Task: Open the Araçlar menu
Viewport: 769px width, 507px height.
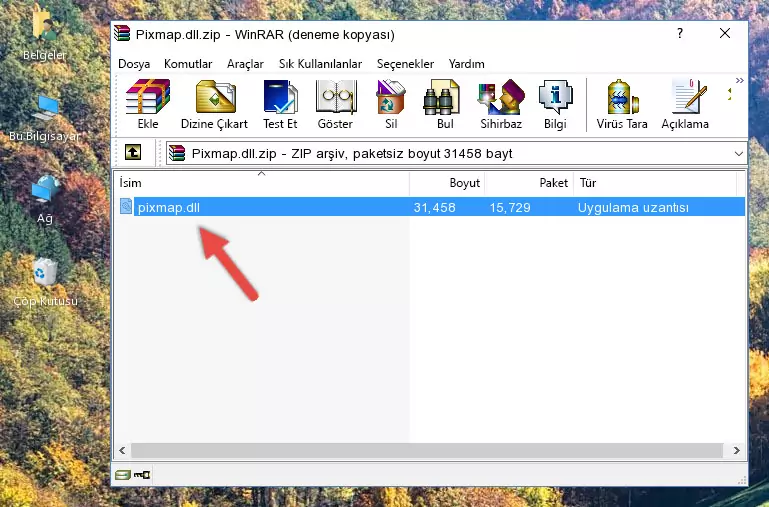Action: pos(245,64)
